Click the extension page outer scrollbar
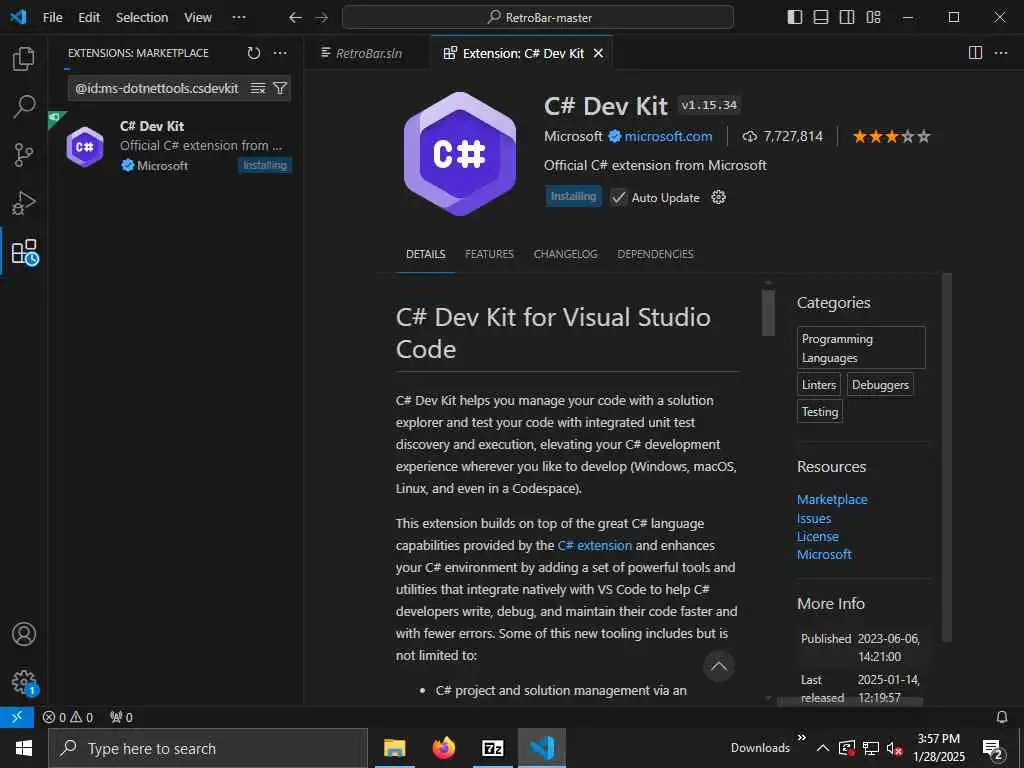 pos(947,457)
